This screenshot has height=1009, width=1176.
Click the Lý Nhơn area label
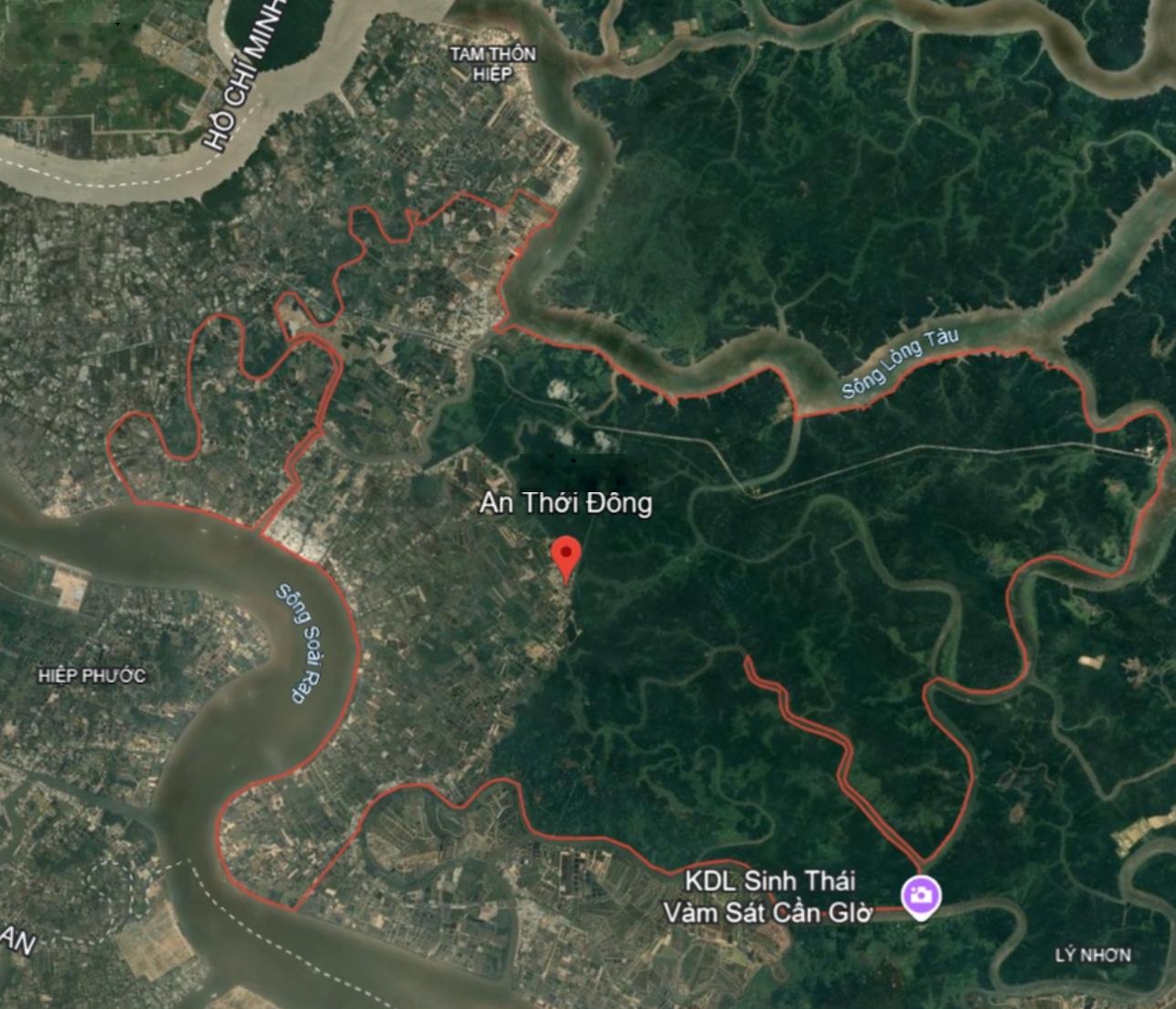pos(1093,955)
